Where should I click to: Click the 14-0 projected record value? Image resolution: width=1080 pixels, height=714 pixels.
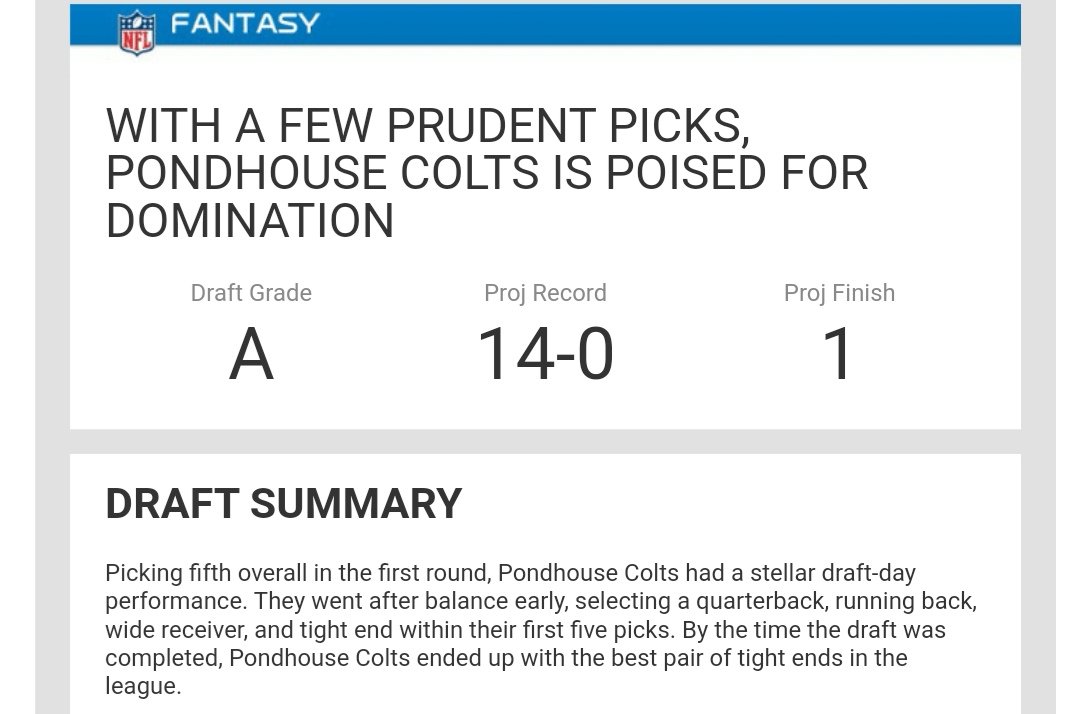click(x=545, y=354)
